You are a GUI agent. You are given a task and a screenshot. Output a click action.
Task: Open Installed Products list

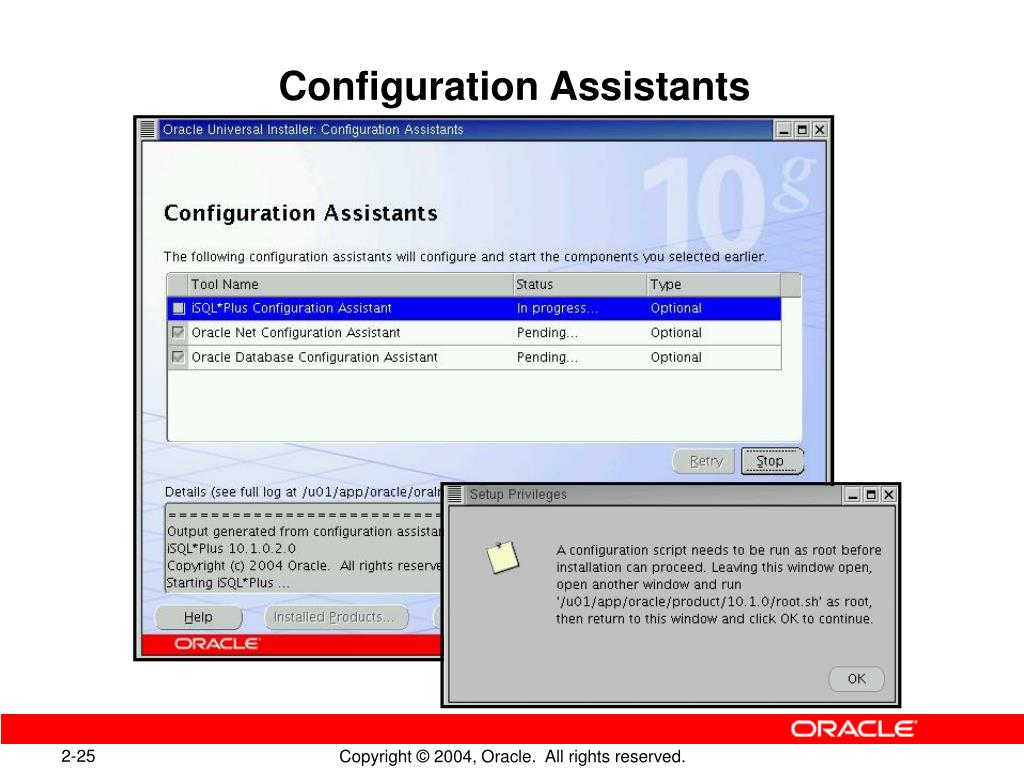336,617
